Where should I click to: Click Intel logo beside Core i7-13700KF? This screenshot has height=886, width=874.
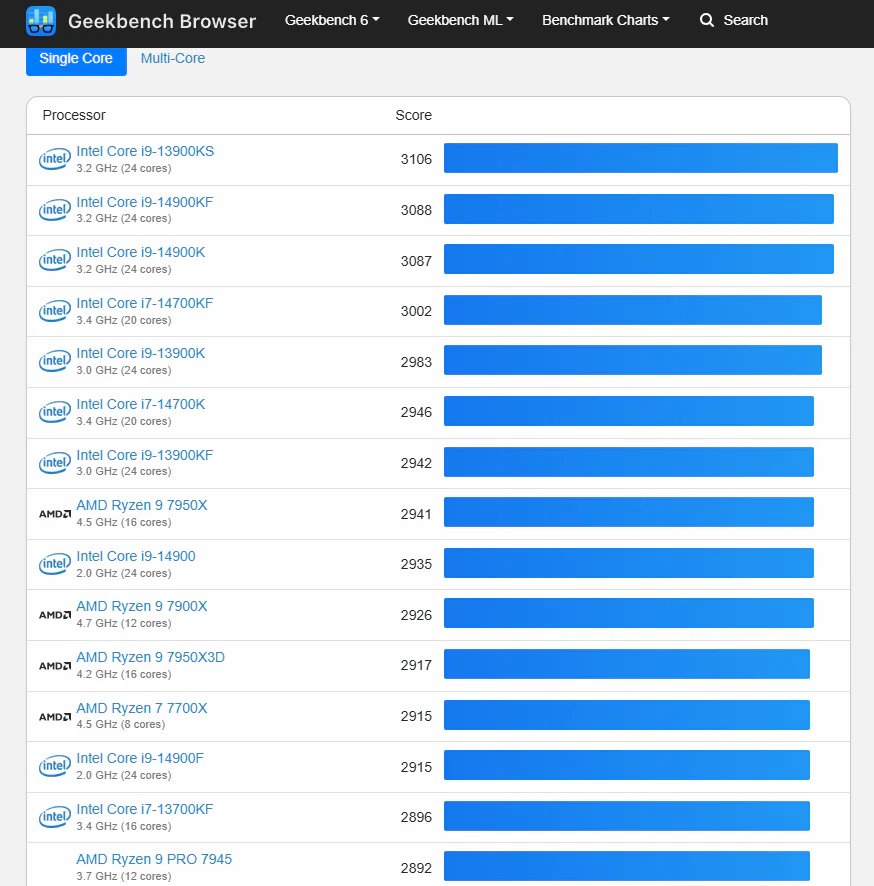pyautogui.click(x=55, y=817)
